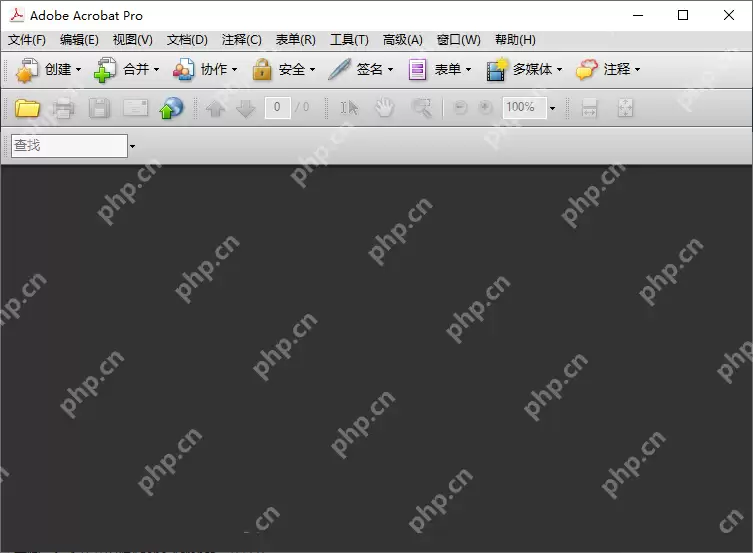The image size is (753, 553).
Task: Click the 签名 toolbar button label
Action: 370,70
